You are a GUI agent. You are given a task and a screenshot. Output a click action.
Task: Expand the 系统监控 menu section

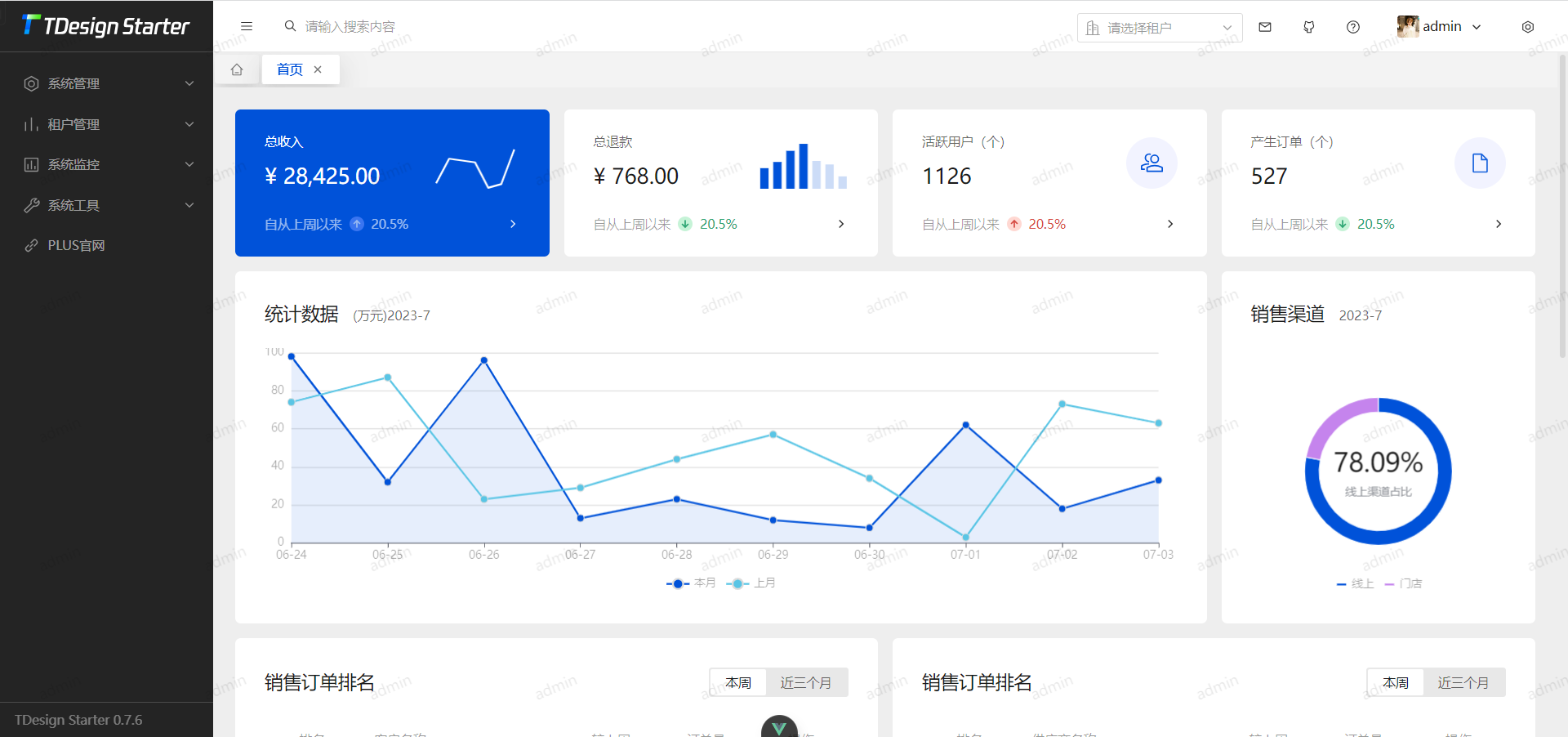point(106,164)
